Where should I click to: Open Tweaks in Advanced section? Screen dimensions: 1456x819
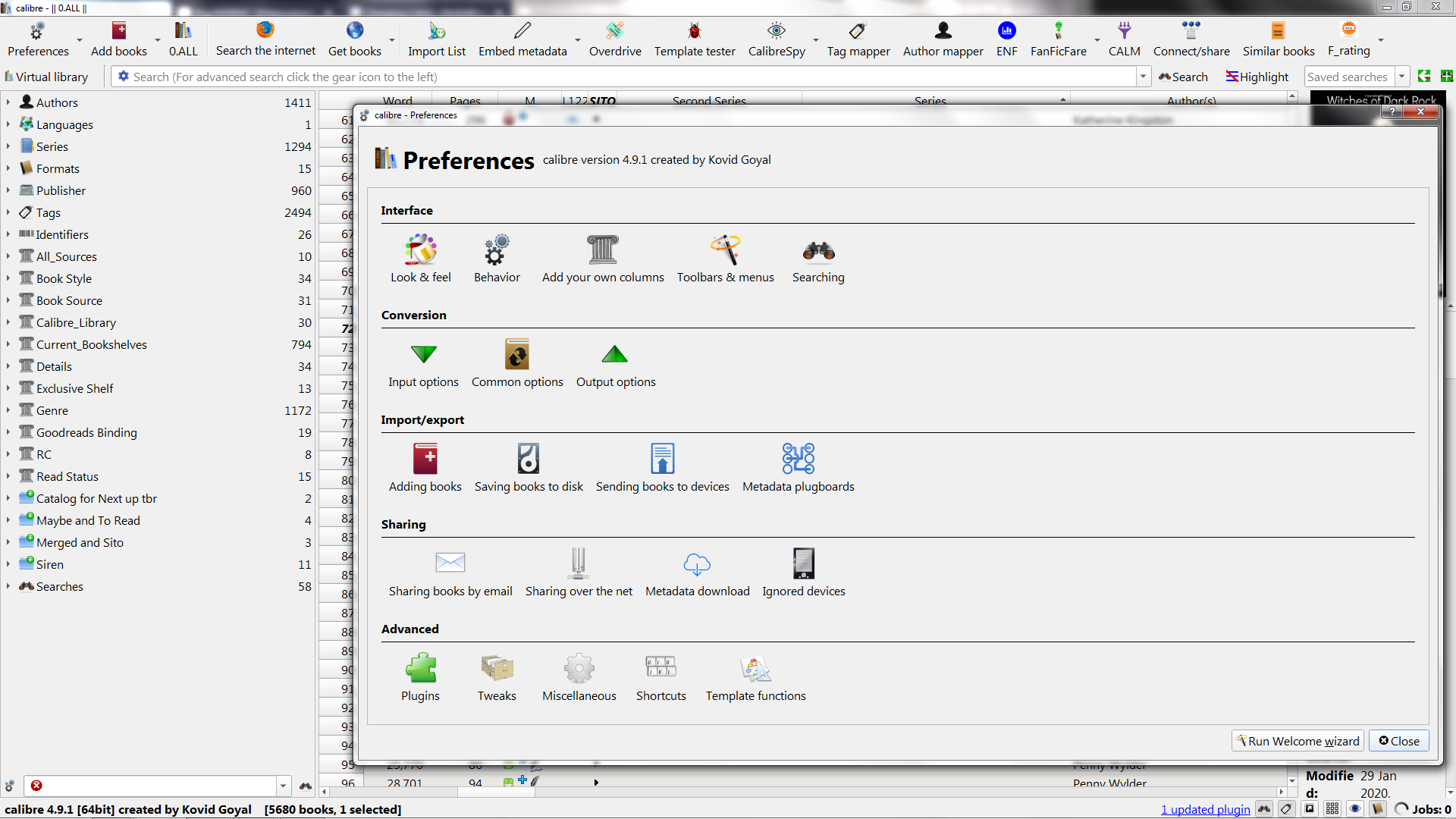(x=497, y=677)
